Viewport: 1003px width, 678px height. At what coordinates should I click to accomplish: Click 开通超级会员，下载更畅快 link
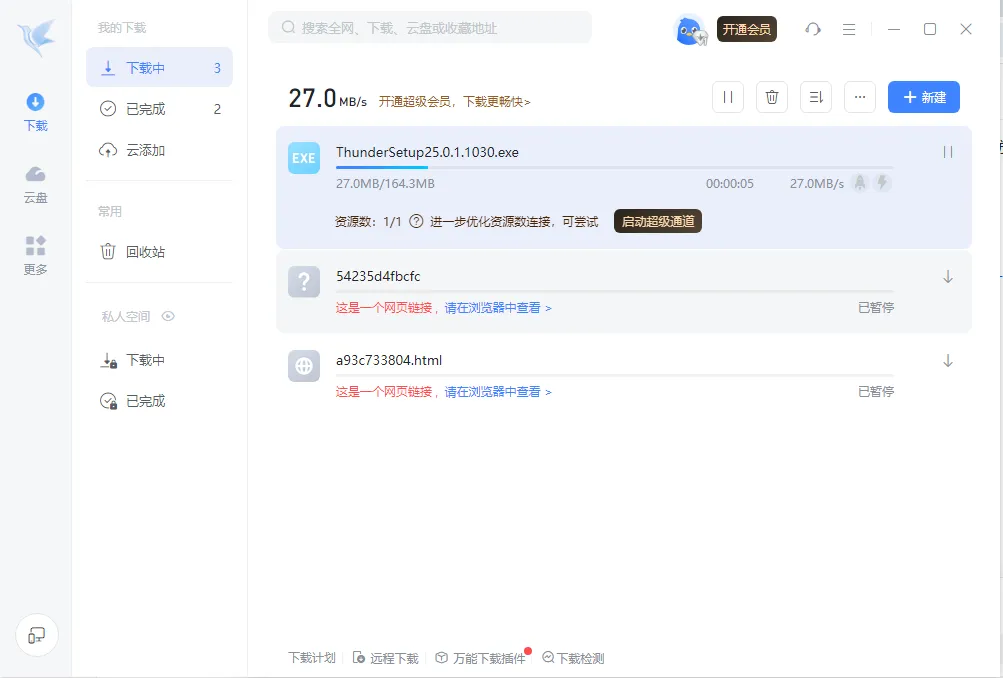(454, 102)
